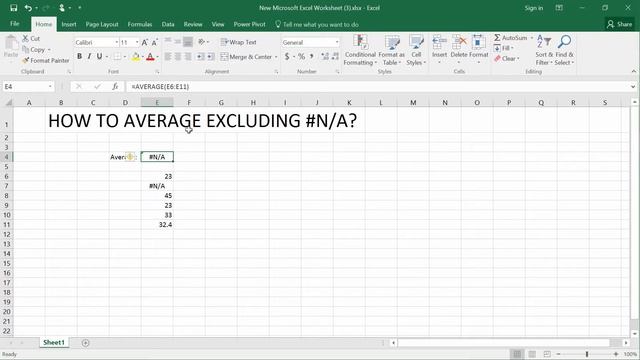Switch to the Page Layout tab
Viewport: 640px width, 360px height.
(102, 24)
